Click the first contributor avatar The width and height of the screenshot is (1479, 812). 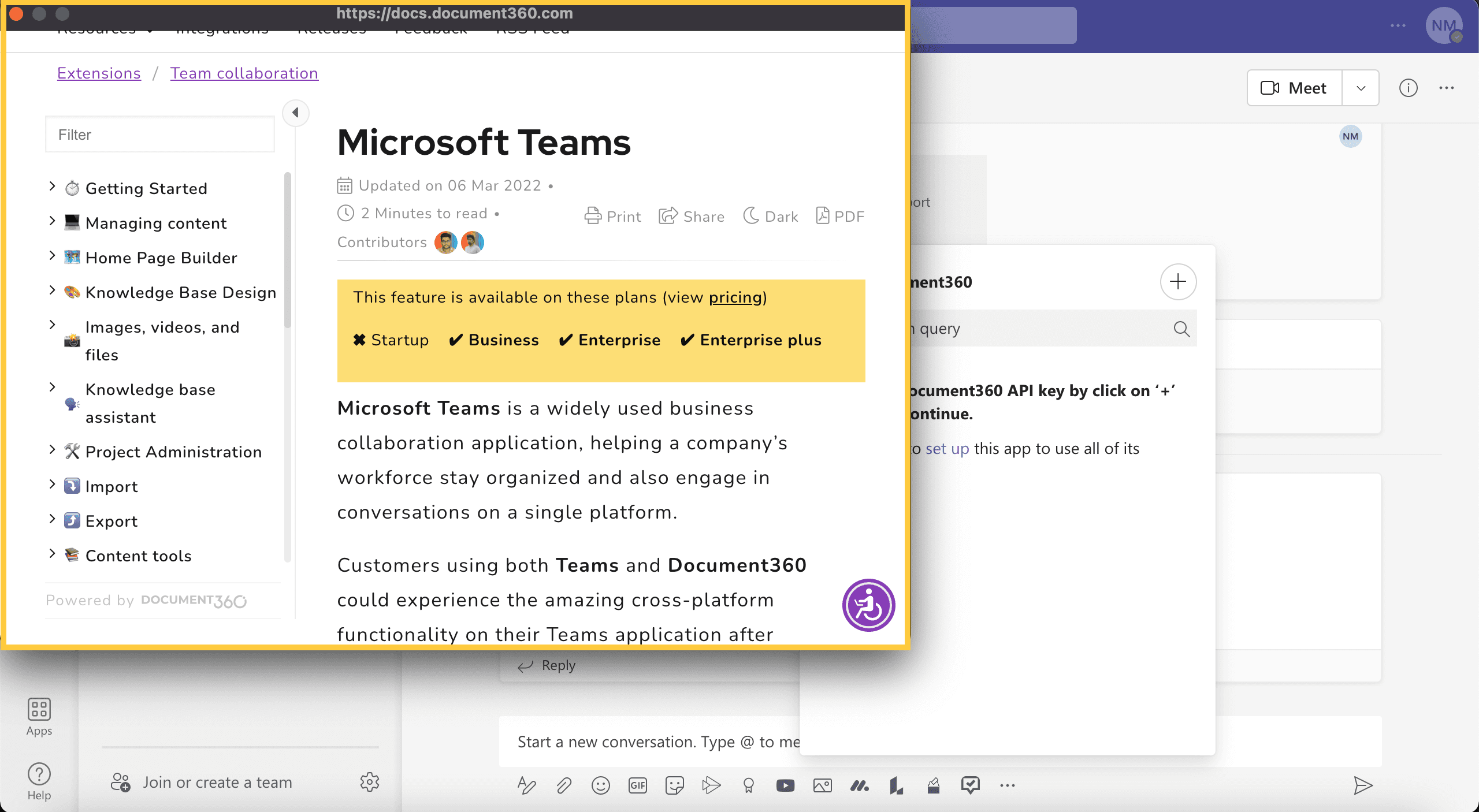click(445, 243)
